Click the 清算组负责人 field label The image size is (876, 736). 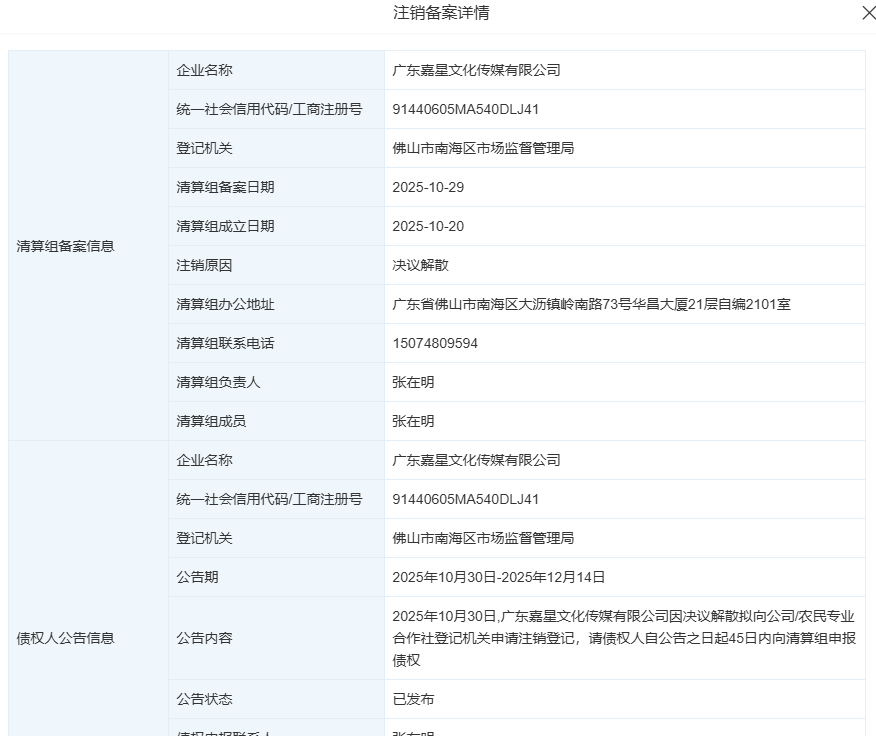(x=218, y=382)
